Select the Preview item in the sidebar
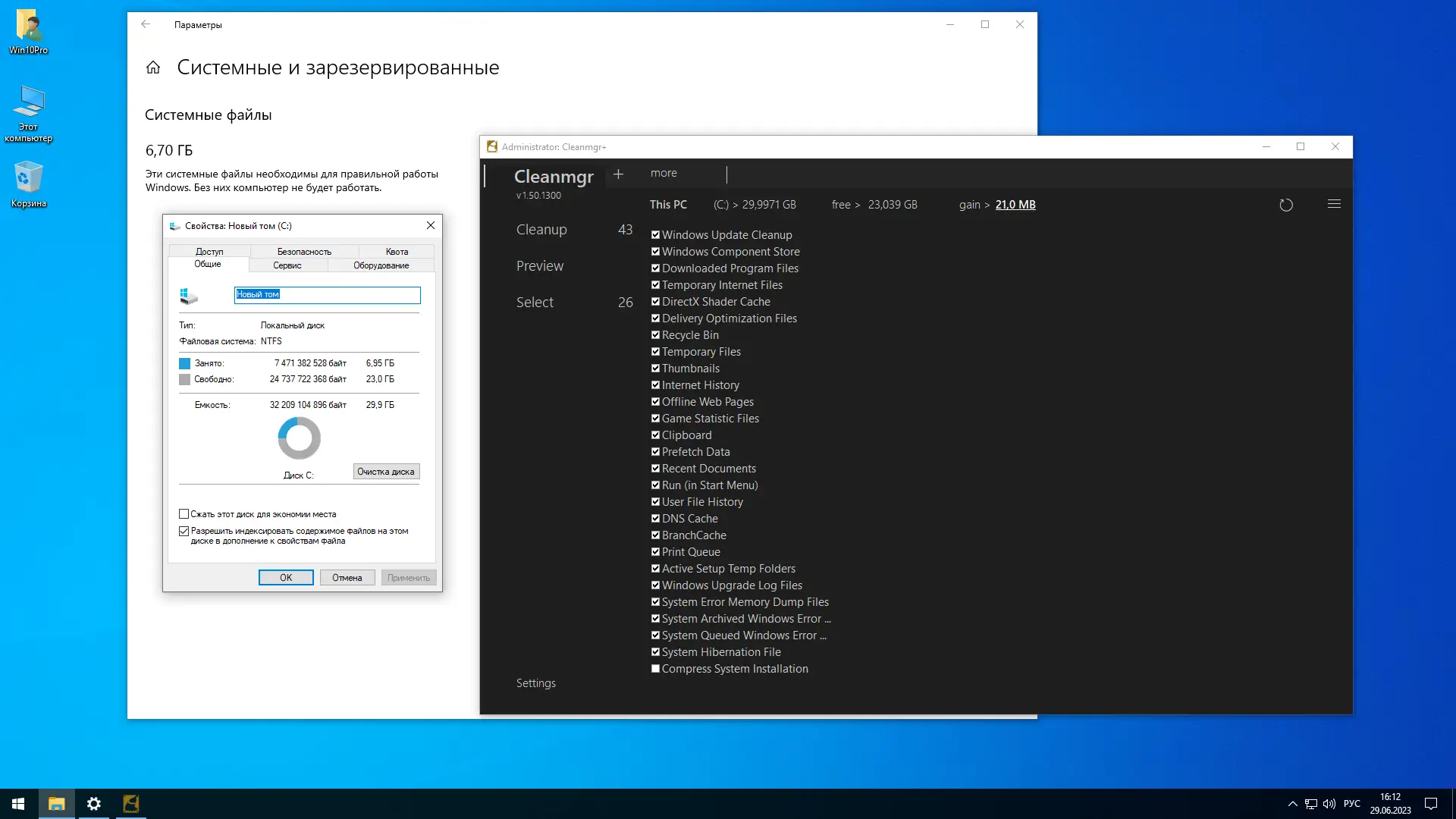This screenshot has height=819, width=1456. [540, 266]
